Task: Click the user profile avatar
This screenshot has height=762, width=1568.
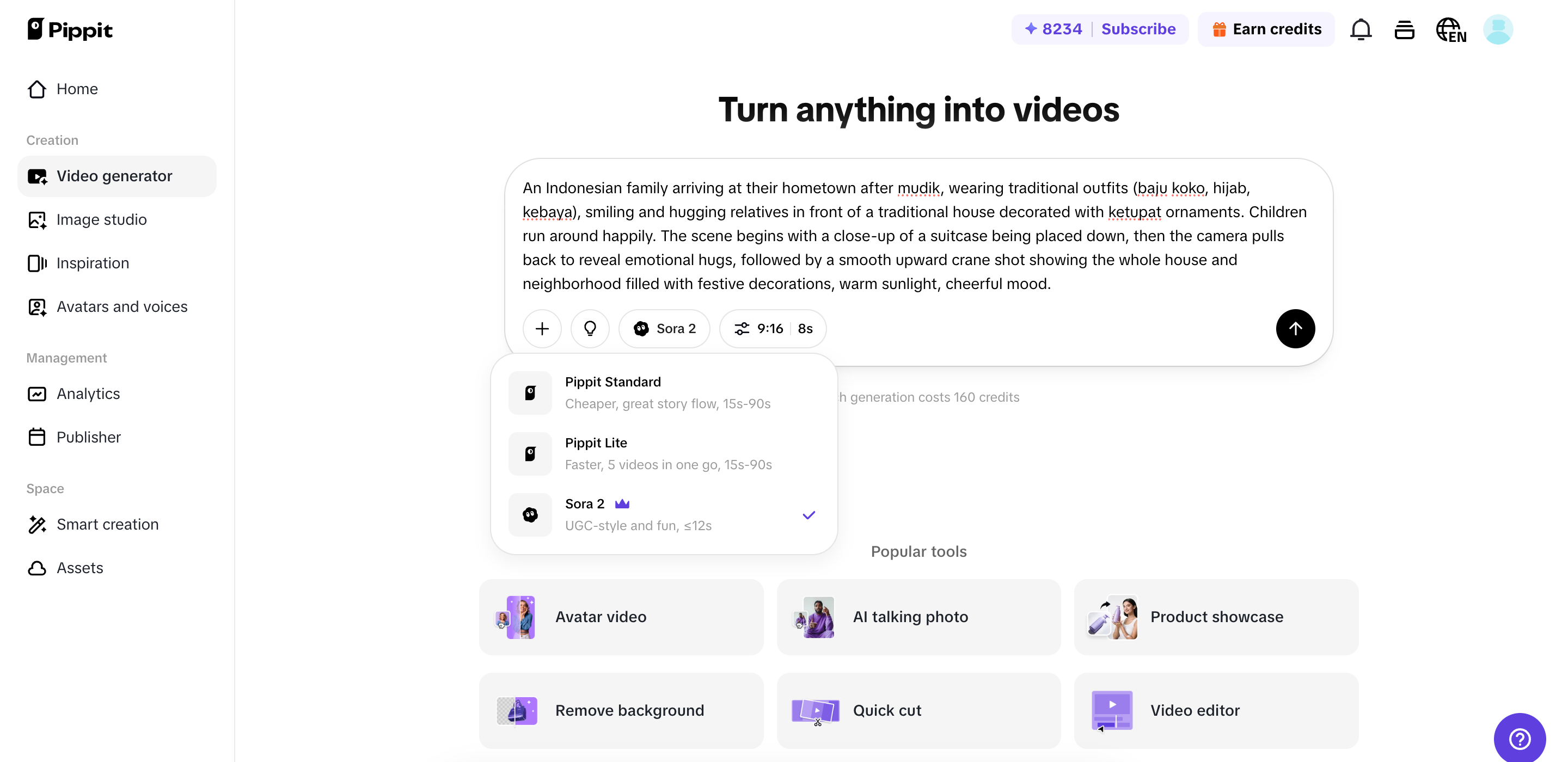Action: point(1497,29)
